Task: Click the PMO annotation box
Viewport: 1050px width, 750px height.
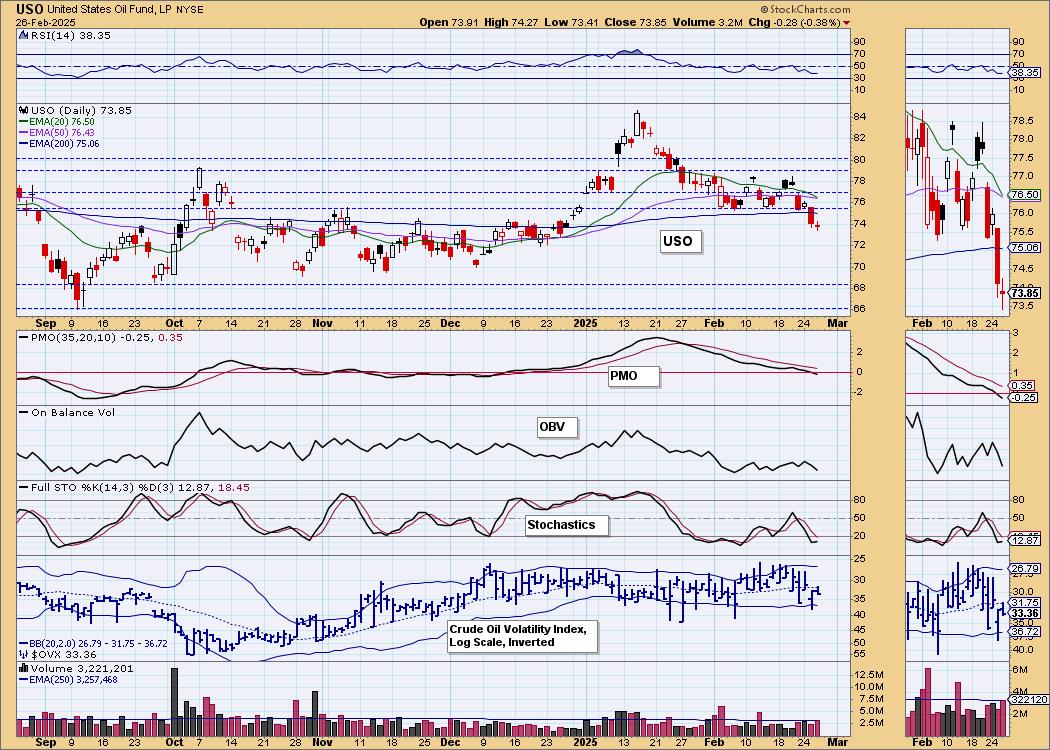Action: pyautogui.click(x=633, y=377)
